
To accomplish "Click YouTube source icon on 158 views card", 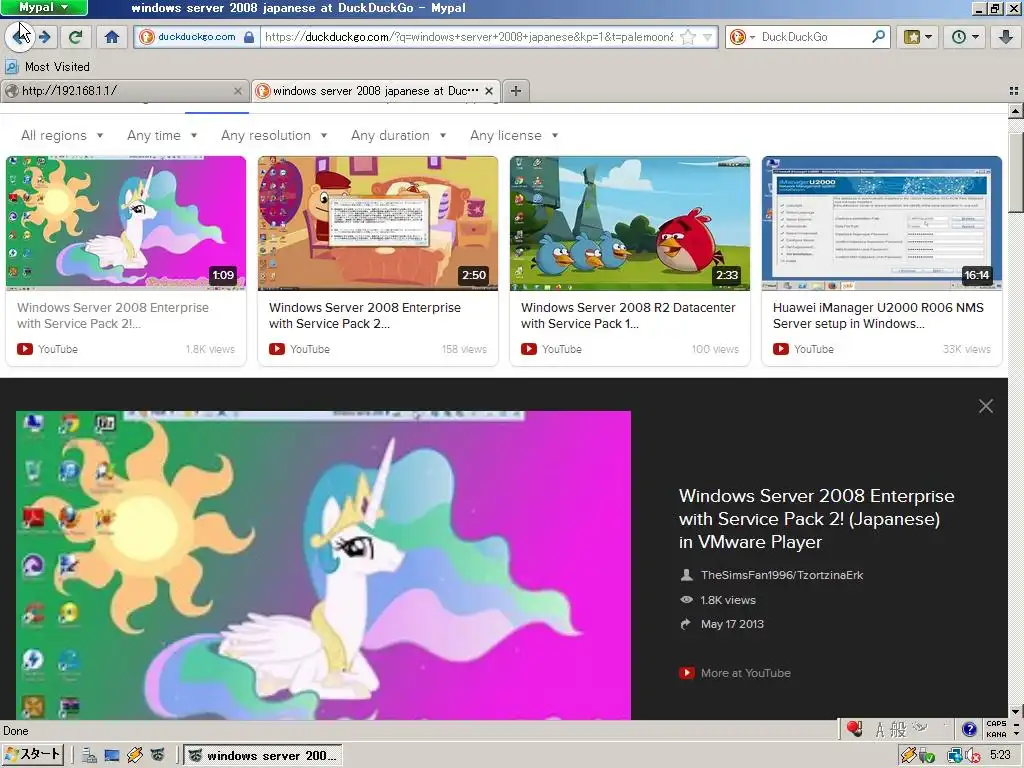I will pos(277,349).
